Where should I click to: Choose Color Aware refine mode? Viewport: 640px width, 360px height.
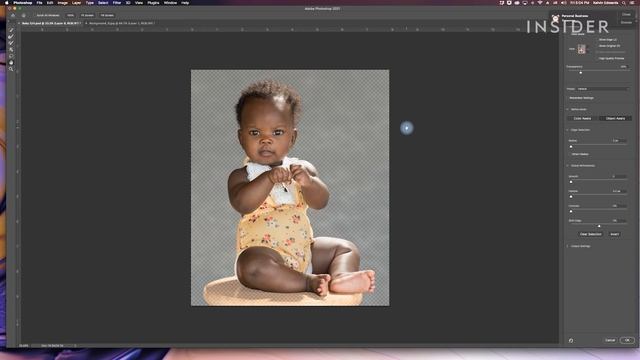[x=582, y=118]
